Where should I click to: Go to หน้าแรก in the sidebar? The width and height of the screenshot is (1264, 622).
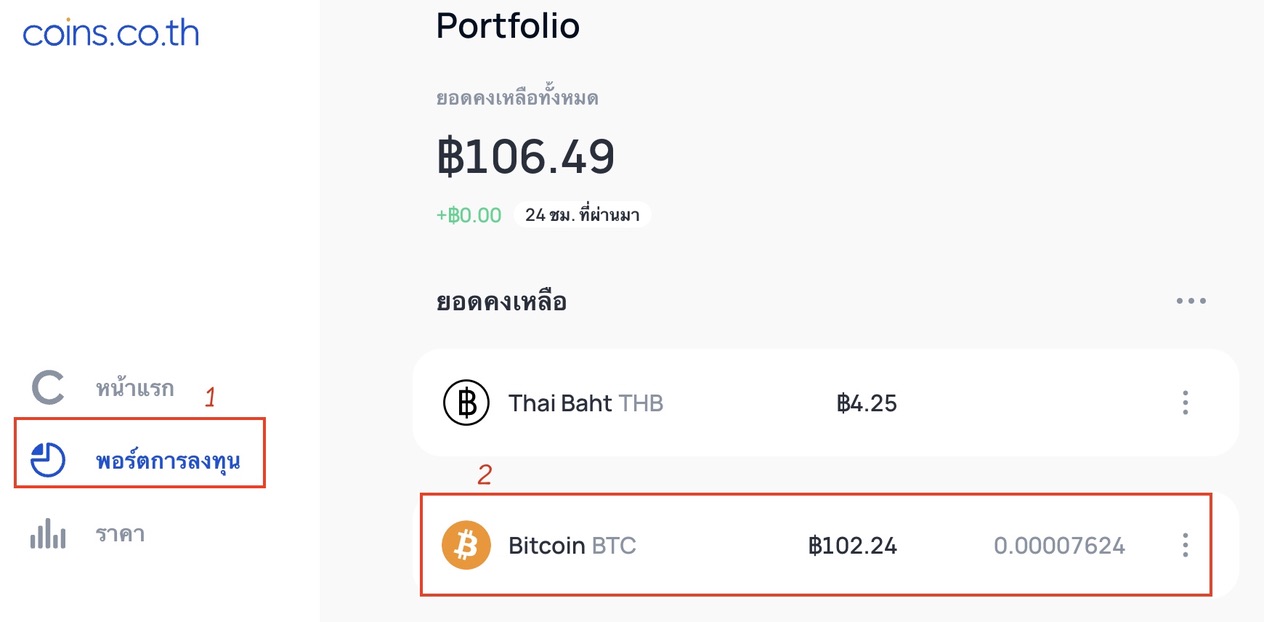tap(135, 388)
